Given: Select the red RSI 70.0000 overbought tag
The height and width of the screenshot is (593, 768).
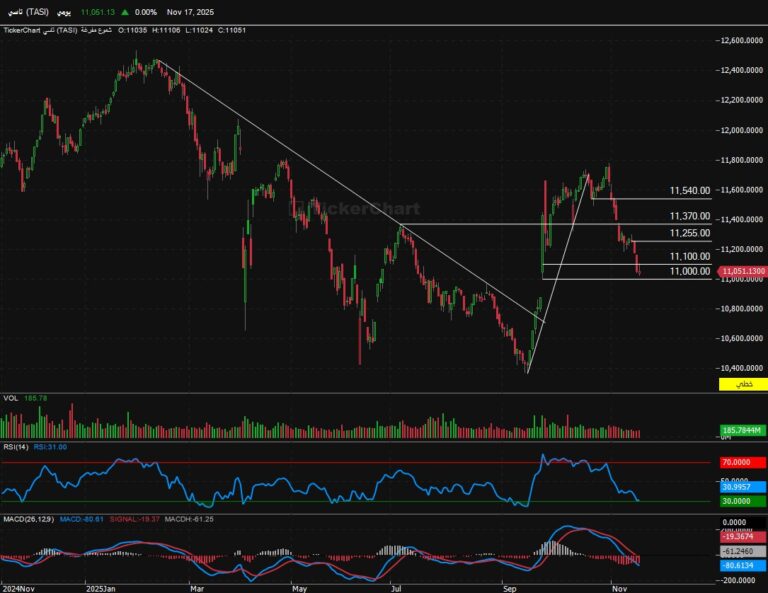Looking at the screenshot, I should pyautogui.click(x=743, y=463).
